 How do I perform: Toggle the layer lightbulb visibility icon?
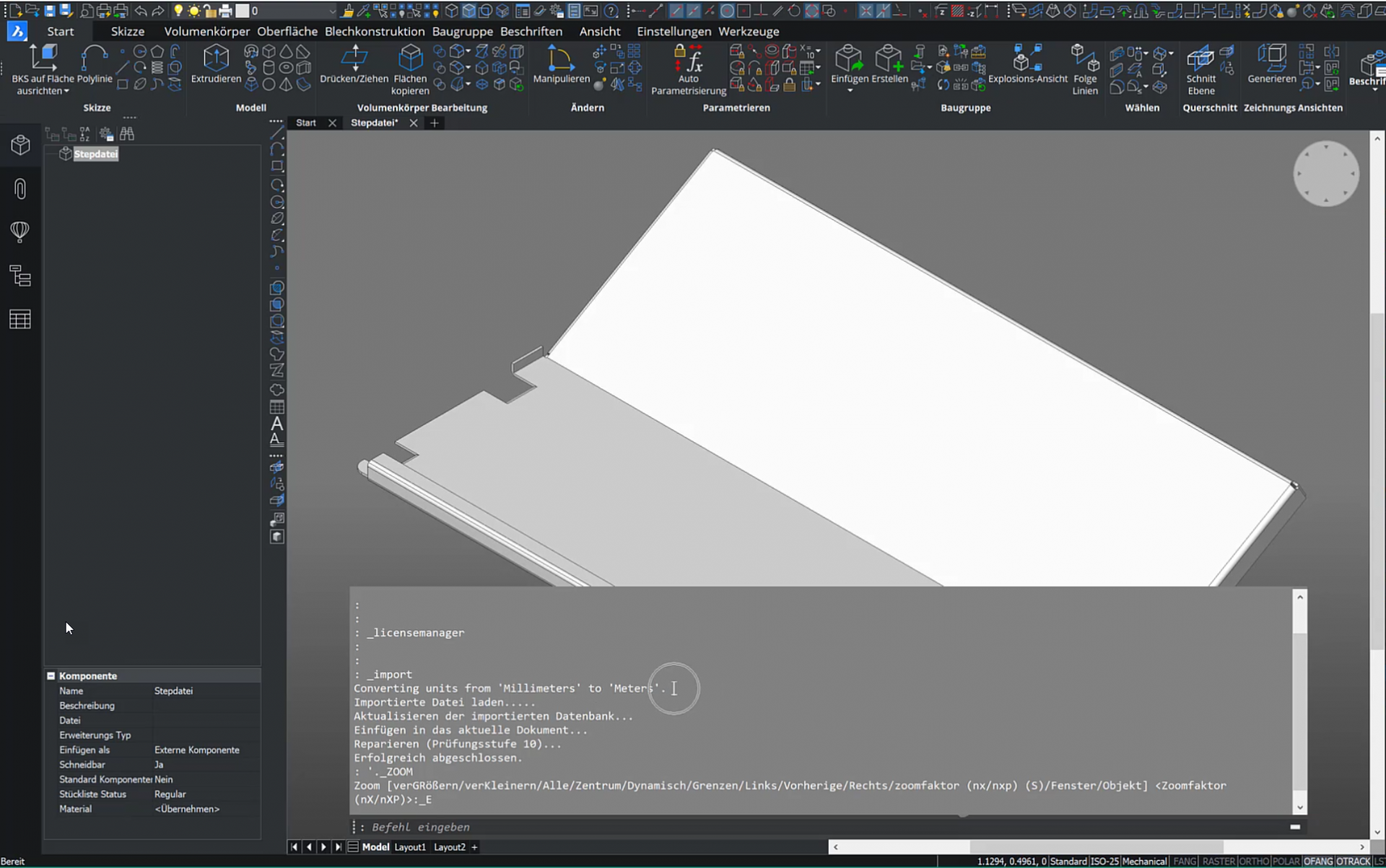click(178, 11)
